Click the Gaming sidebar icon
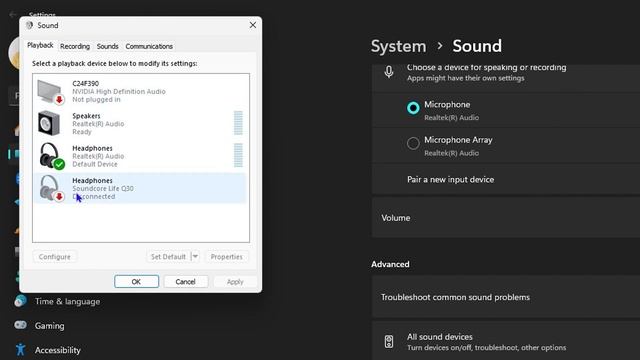This screenshot has height=360, width=640. pyautogui.click(x=20, y=325)
